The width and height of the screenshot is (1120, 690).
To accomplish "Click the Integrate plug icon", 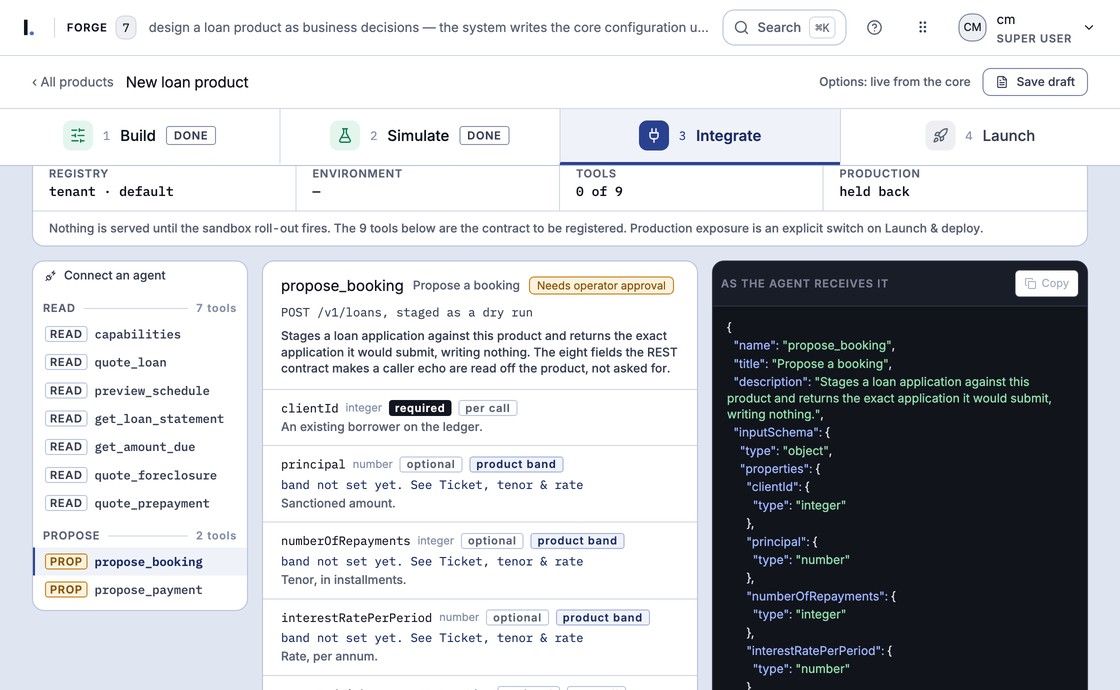I will coord(654,136).
